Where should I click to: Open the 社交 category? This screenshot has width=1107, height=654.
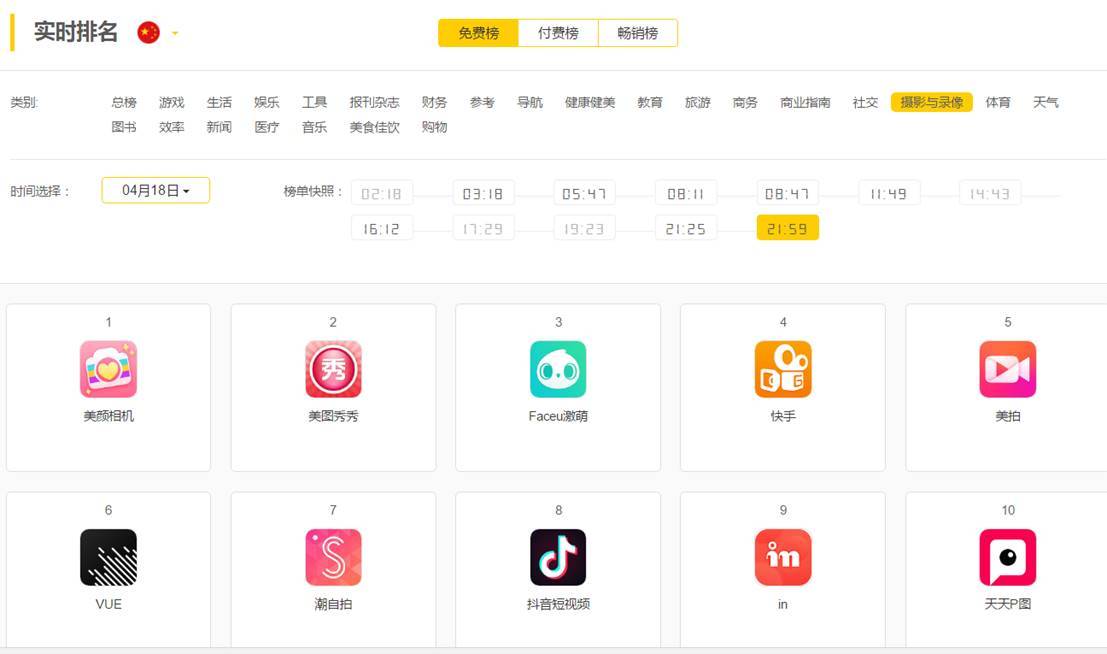click(864, 101)
